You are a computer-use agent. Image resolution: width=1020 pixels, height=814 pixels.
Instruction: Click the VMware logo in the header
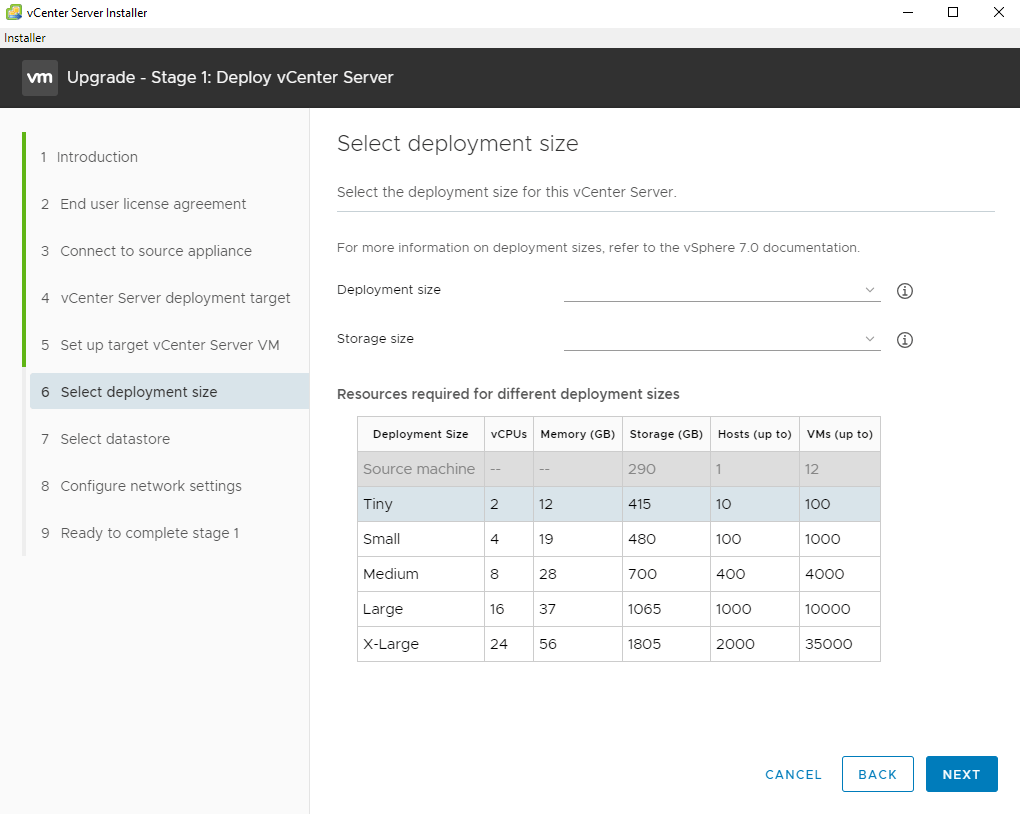pyautogui.click(x=40, y=77)
